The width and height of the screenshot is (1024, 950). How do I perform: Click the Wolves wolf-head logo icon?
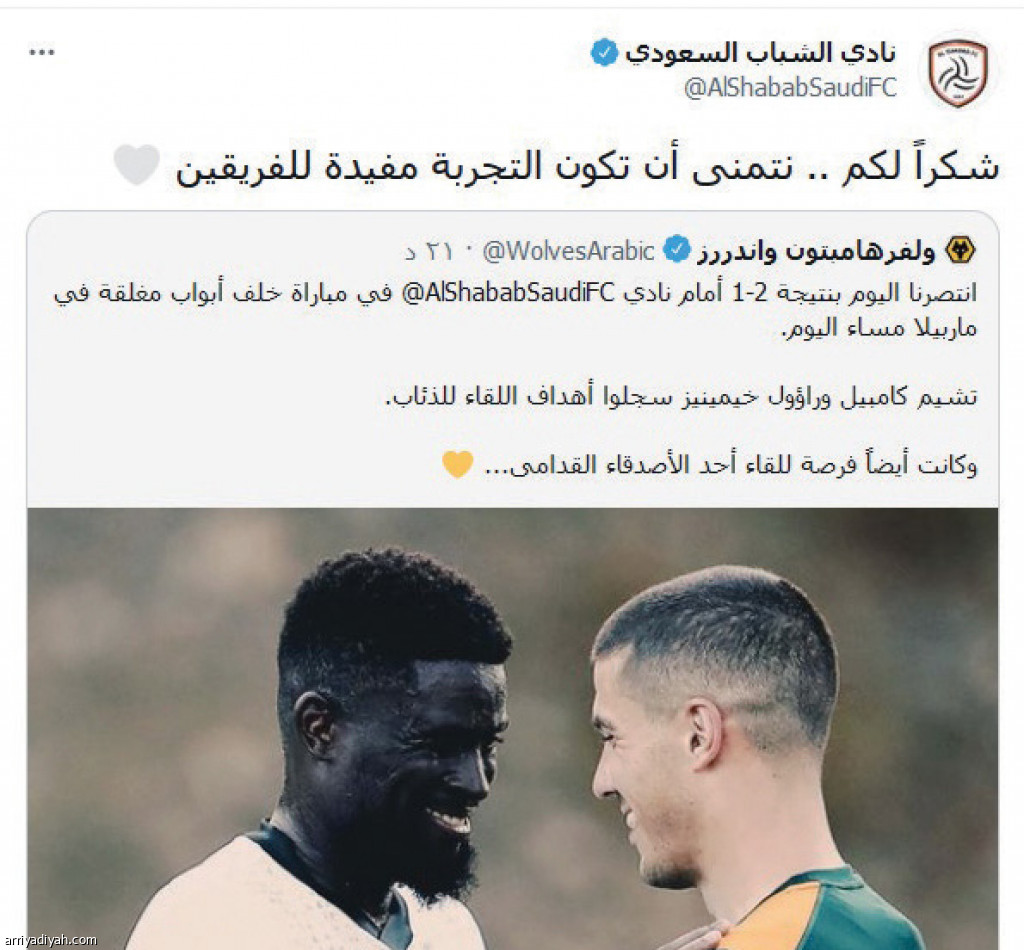pyautogui.click(x=960, y=250)
